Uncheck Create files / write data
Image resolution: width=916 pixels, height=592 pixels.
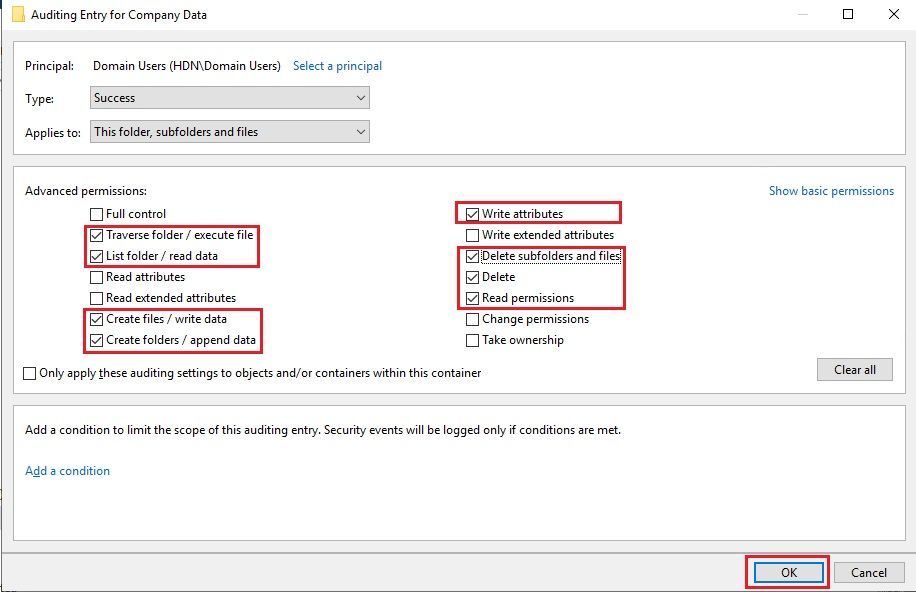tap(96, 320)
